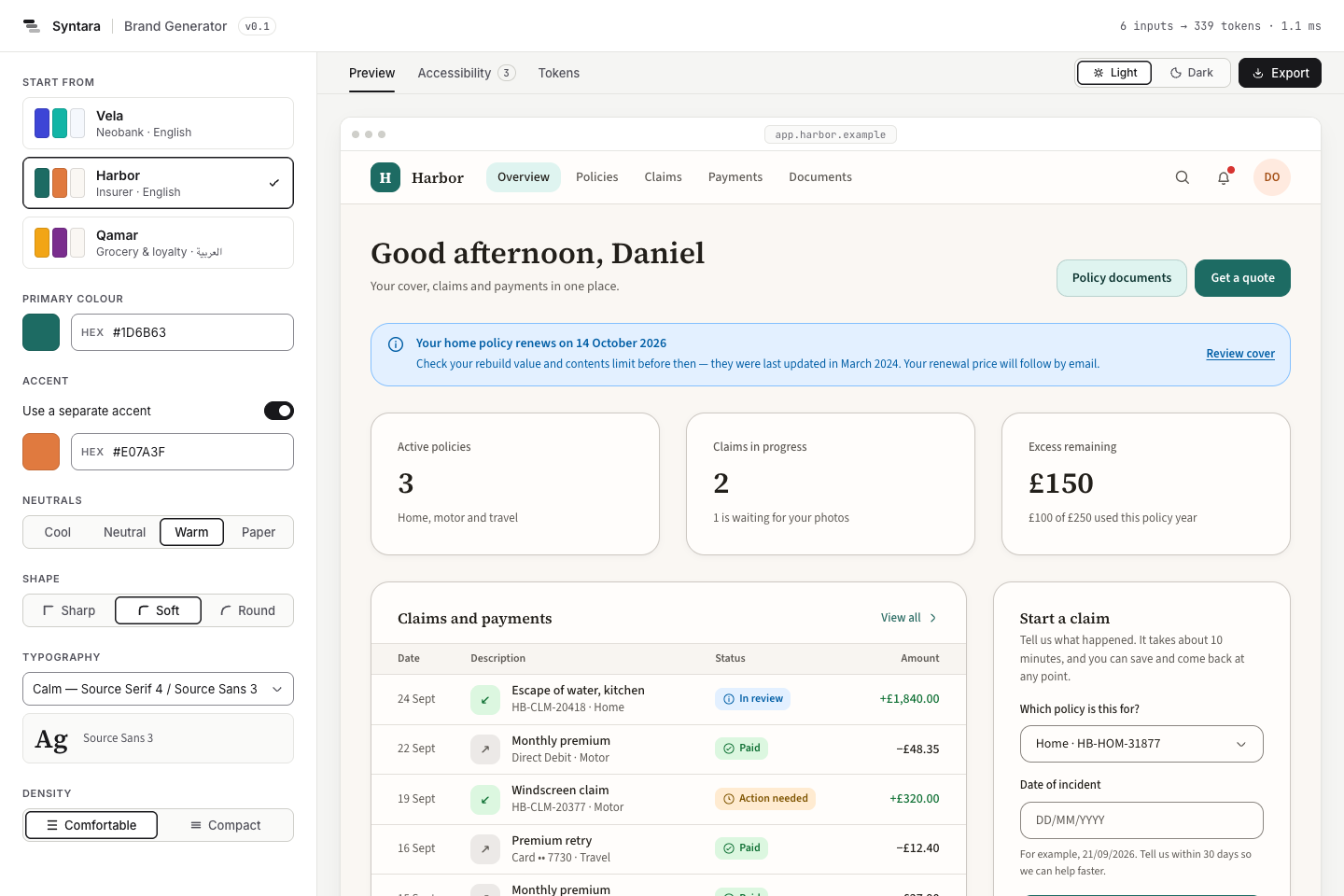
Task: Select the Qamar Grocery preset
Action: point(158,243)
